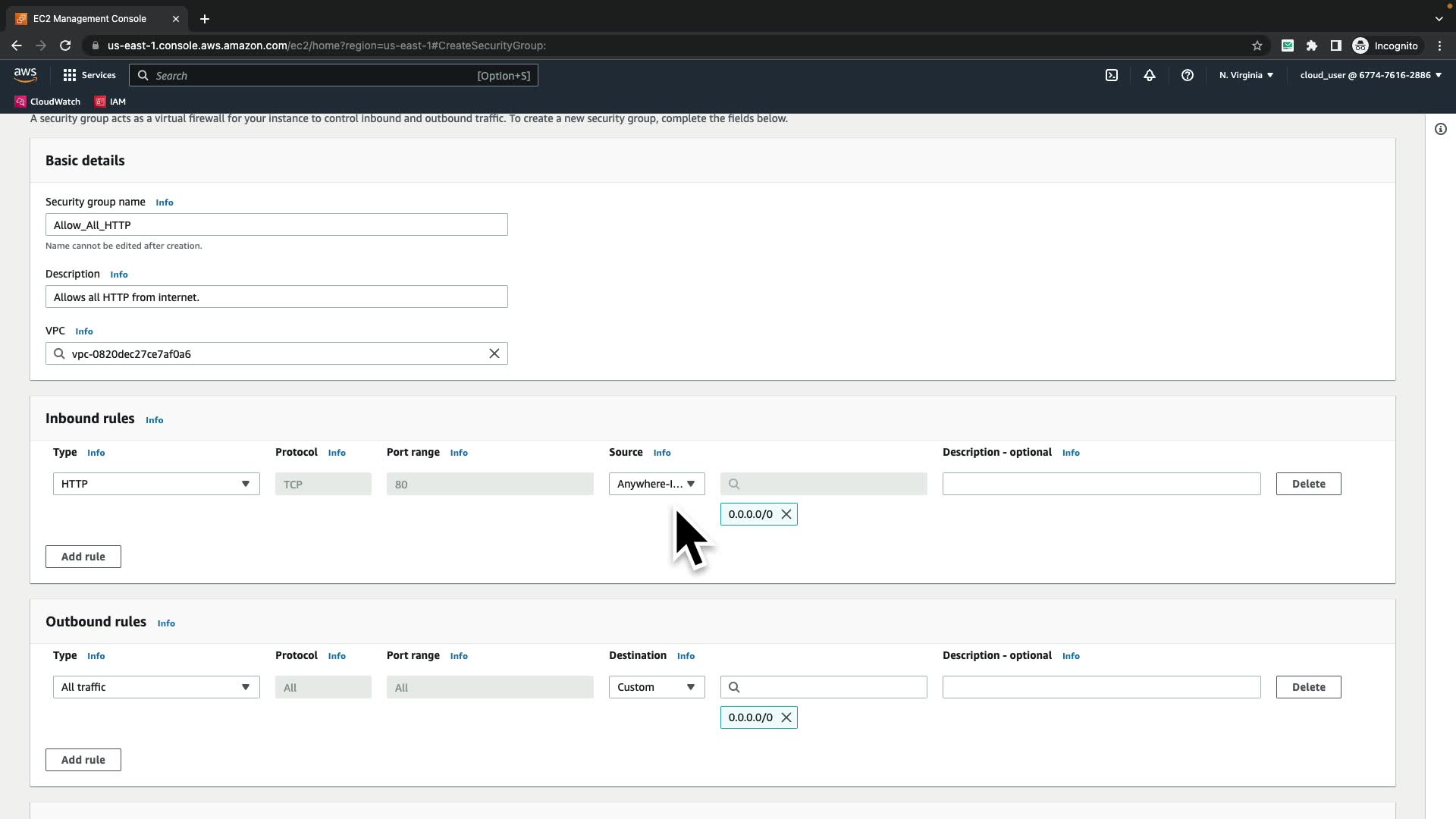Click the support help question mark icon
The height and width of the screenshot is (819, 1456).
point(1188,75)
